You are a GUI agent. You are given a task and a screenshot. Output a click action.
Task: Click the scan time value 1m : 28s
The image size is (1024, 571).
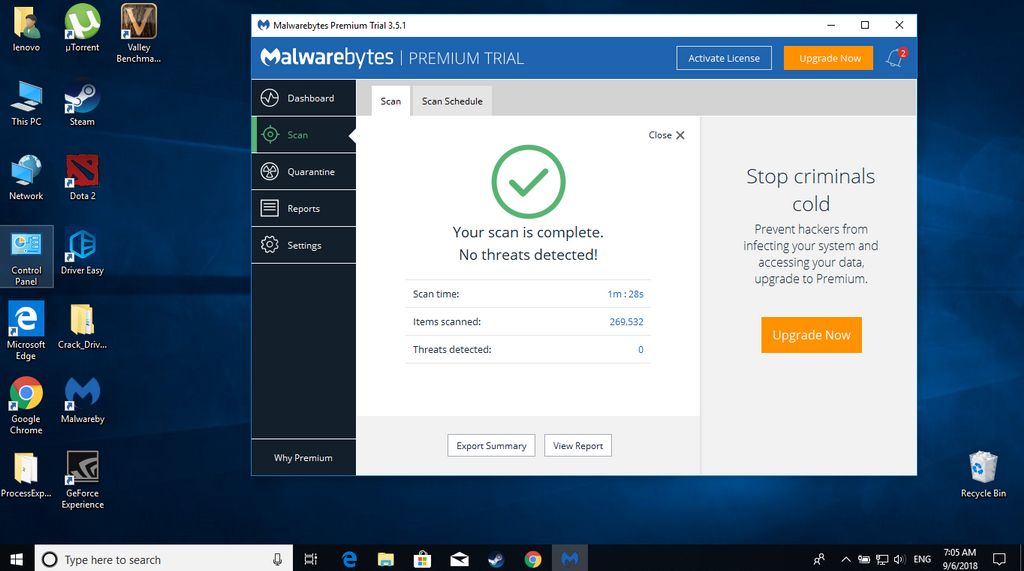[625, 294]
